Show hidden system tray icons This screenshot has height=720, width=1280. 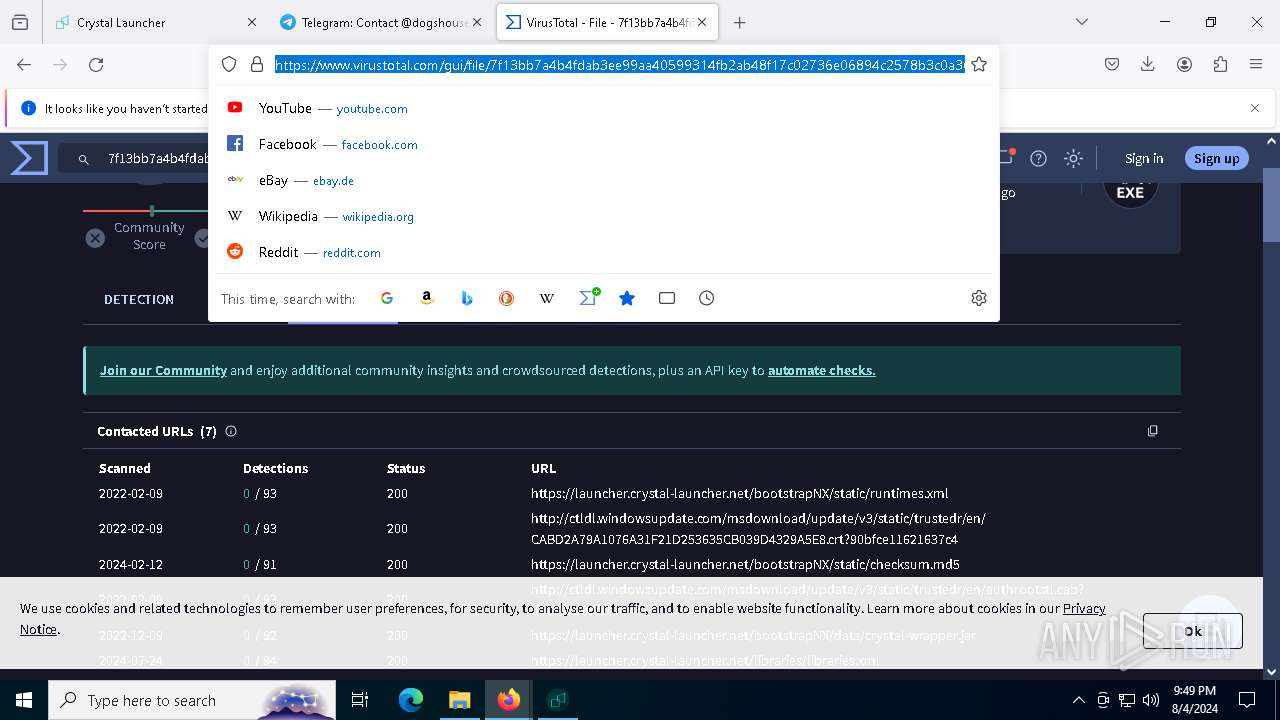pyautogui.click(x=1078, y=700)
